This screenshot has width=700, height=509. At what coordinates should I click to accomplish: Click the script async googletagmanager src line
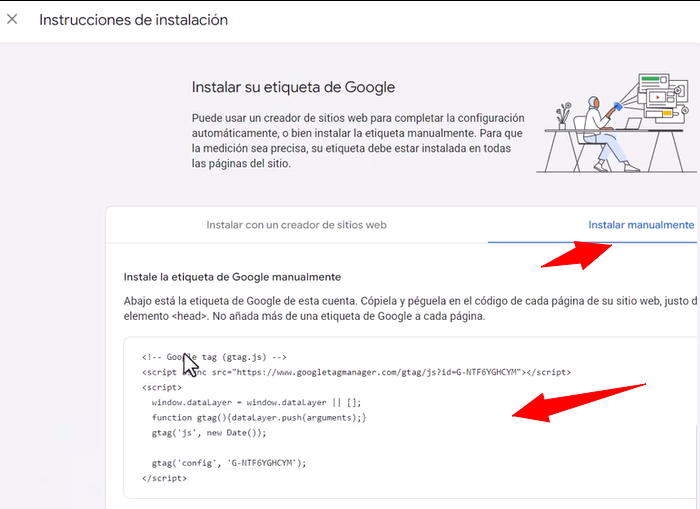(x=356, y=372)
